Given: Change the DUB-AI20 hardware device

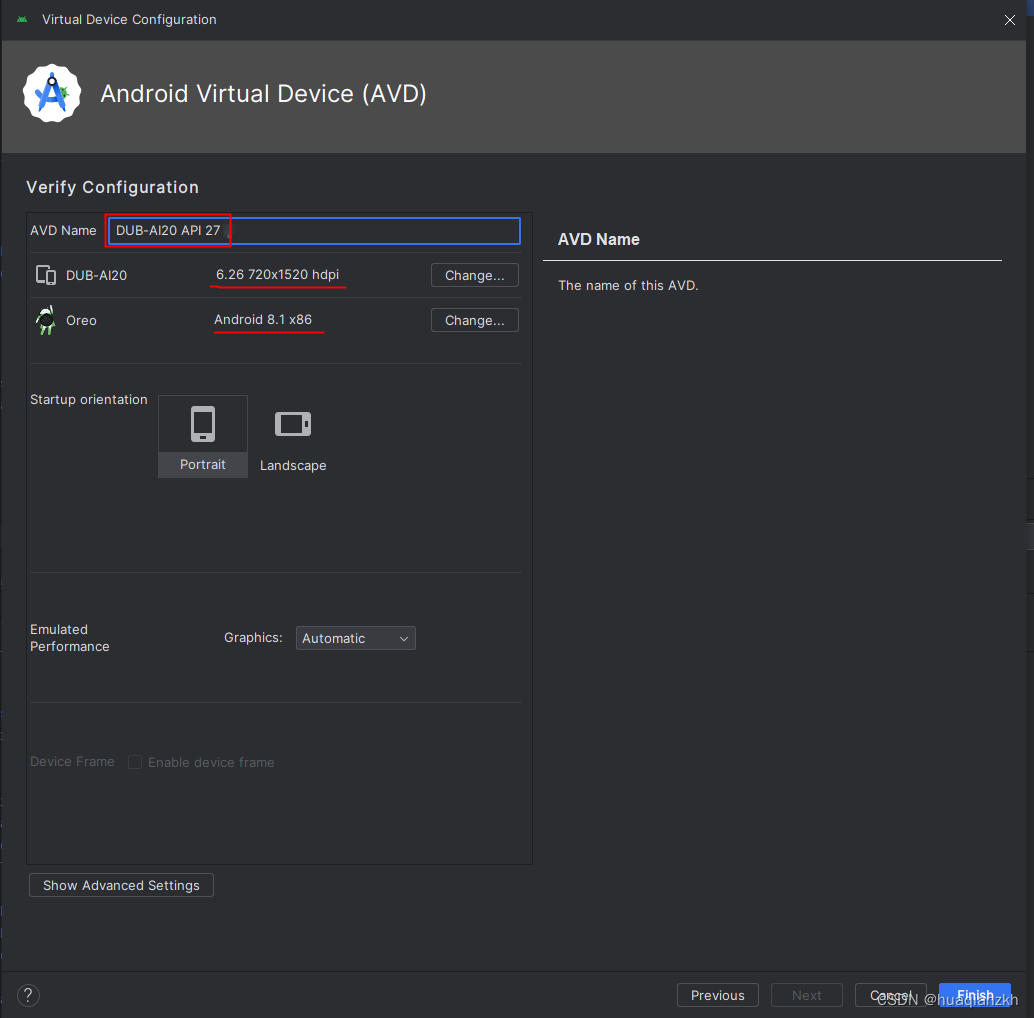Looking at the screenshot, I should click(475, 276).
